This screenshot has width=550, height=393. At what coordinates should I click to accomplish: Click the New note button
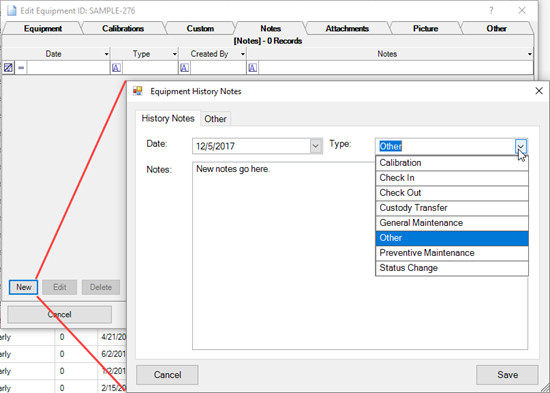tap(24, 287)
